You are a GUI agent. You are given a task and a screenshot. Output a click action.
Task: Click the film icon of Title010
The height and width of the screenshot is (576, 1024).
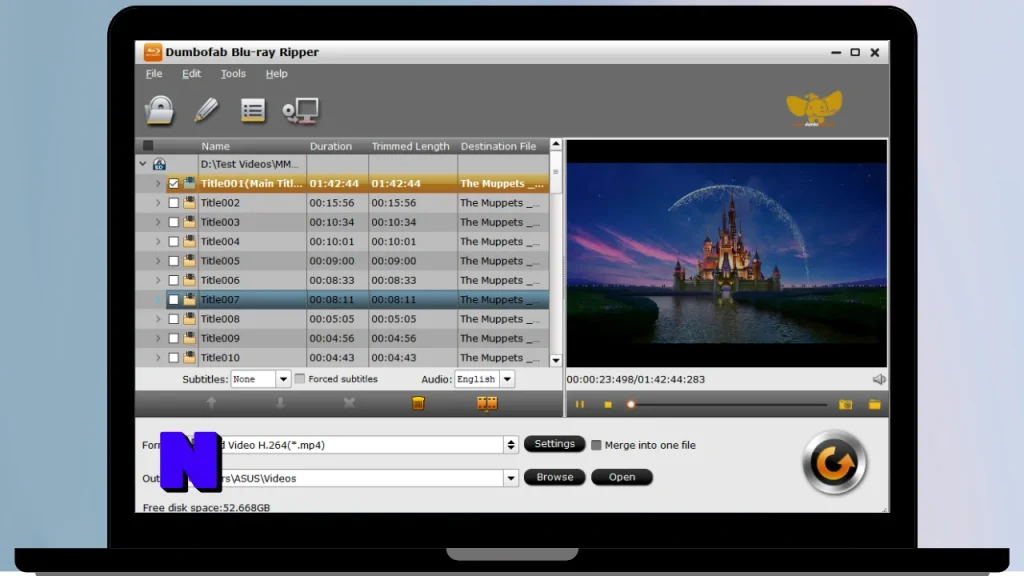tap(189, 357)
